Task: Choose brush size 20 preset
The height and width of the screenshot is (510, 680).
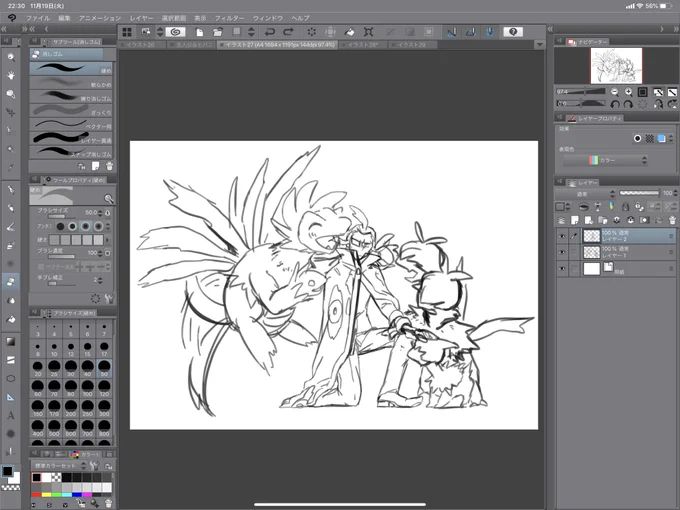Action: coord(38,368)
